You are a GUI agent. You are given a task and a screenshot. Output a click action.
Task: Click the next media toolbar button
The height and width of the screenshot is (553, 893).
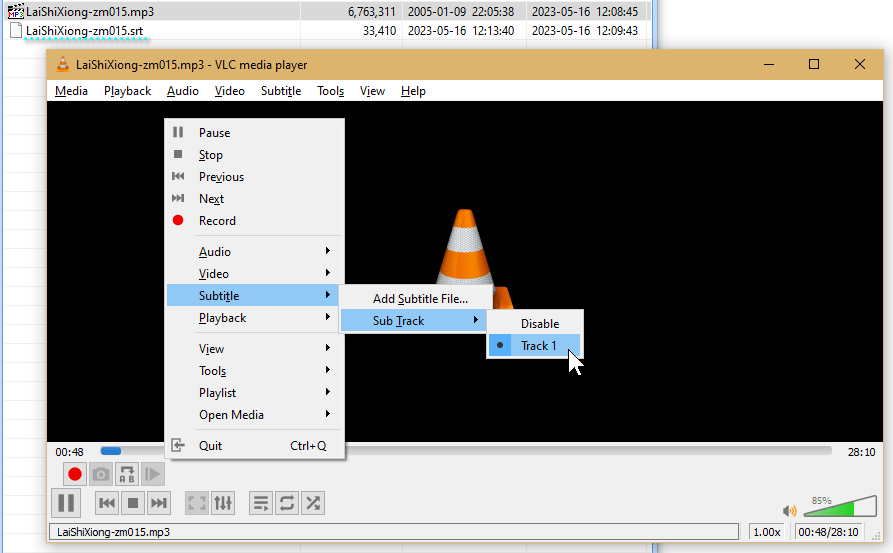pyautogui.click(x=159, y=503)
